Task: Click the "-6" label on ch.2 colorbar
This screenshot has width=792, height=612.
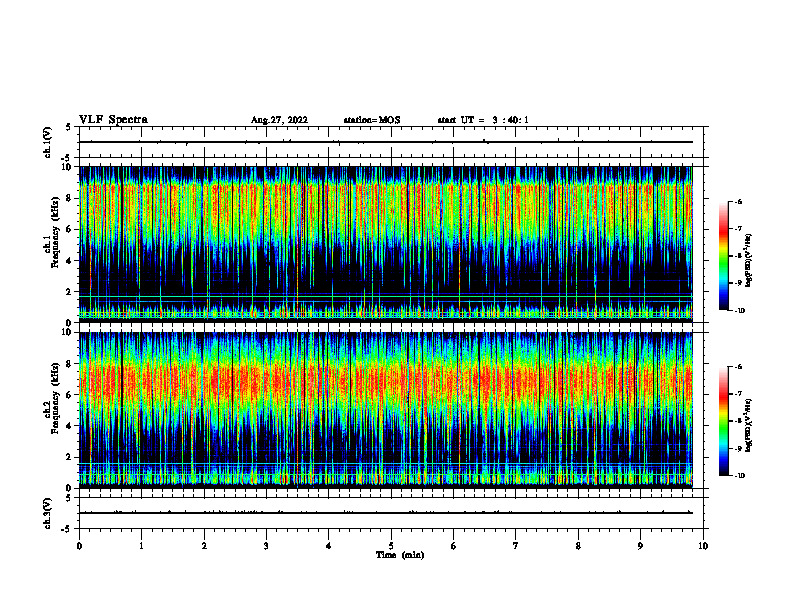Action: pos(738,367)
